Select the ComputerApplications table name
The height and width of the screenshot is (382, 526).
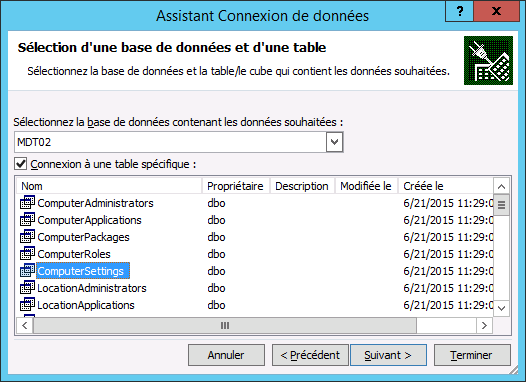(89, 220)
